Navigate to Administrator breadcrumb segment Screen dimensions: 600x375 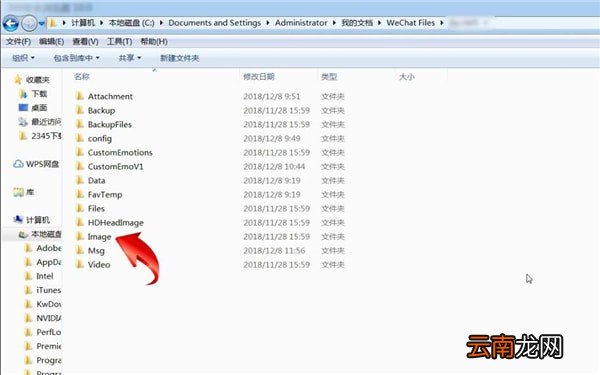tap(301, 23)
